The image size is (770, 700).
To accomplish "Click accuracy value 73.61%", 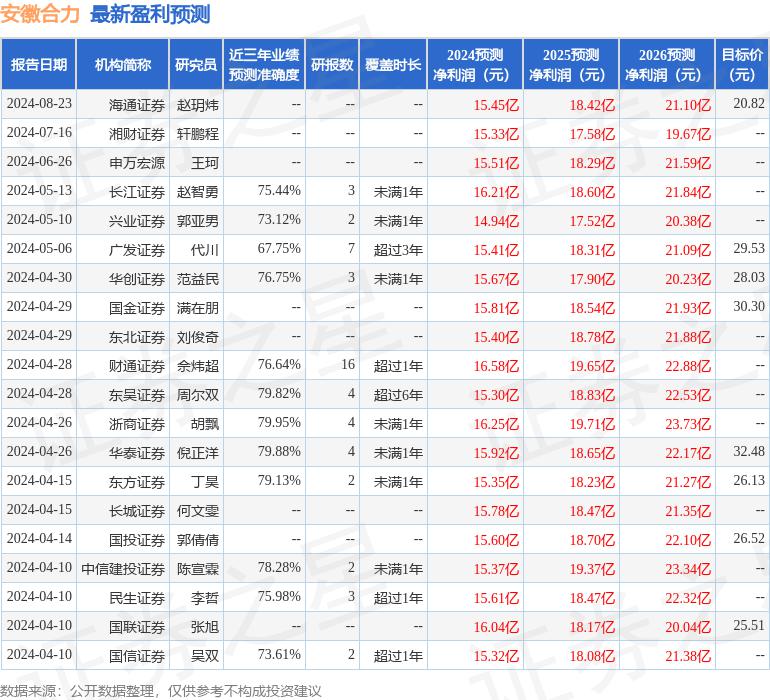I will click(x=279, y=654).
